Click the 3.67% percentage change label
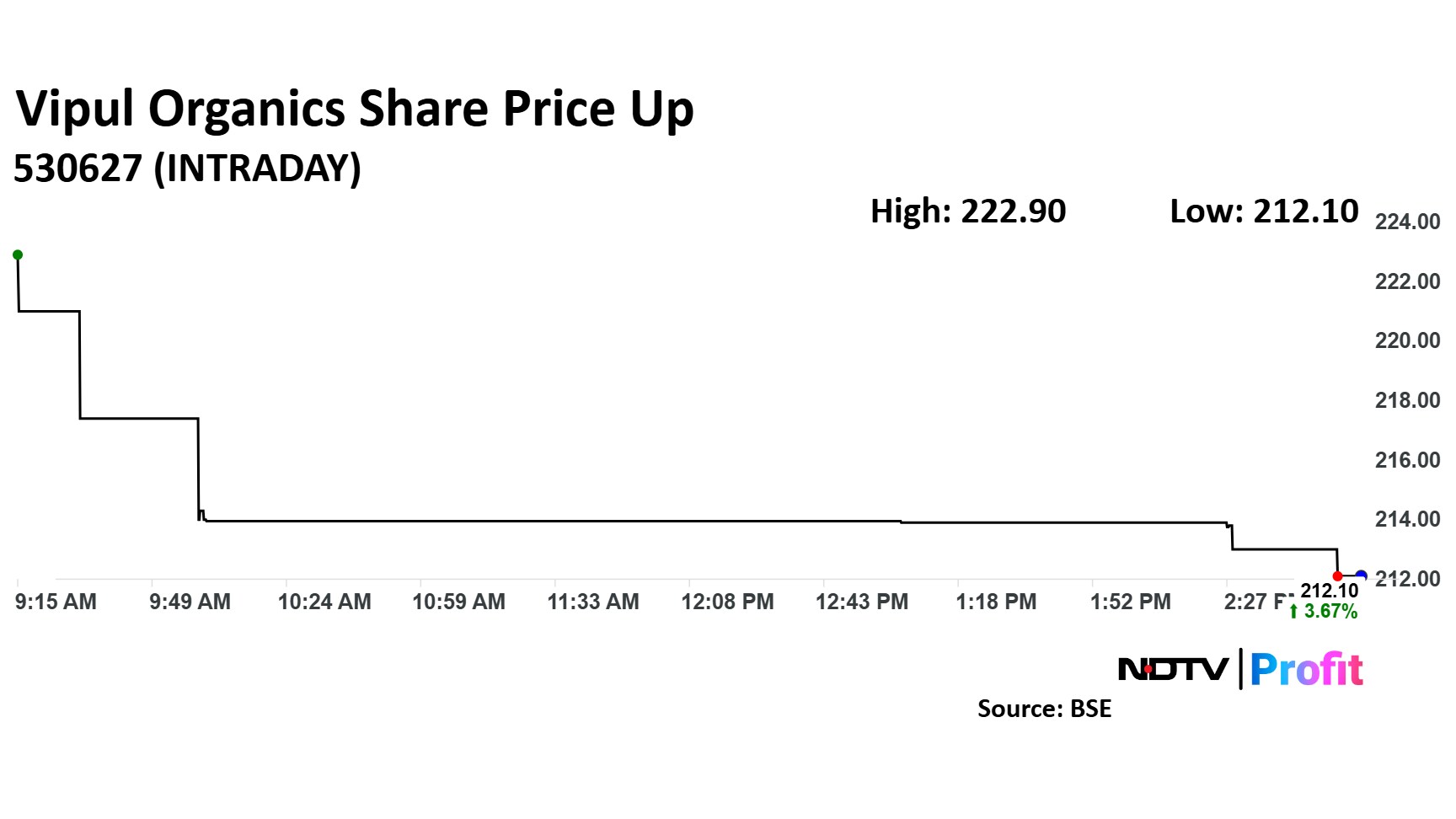The height and width of the screenshot is (819, 1456). point(1330,612)
